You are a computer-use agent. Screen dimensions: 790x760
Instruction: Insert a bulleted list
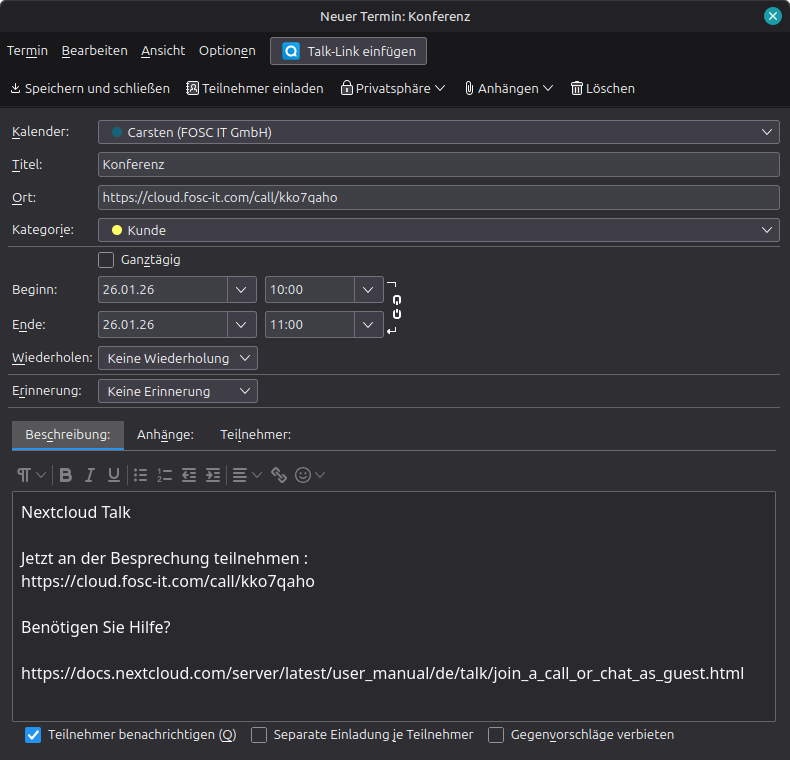[141, 475]
